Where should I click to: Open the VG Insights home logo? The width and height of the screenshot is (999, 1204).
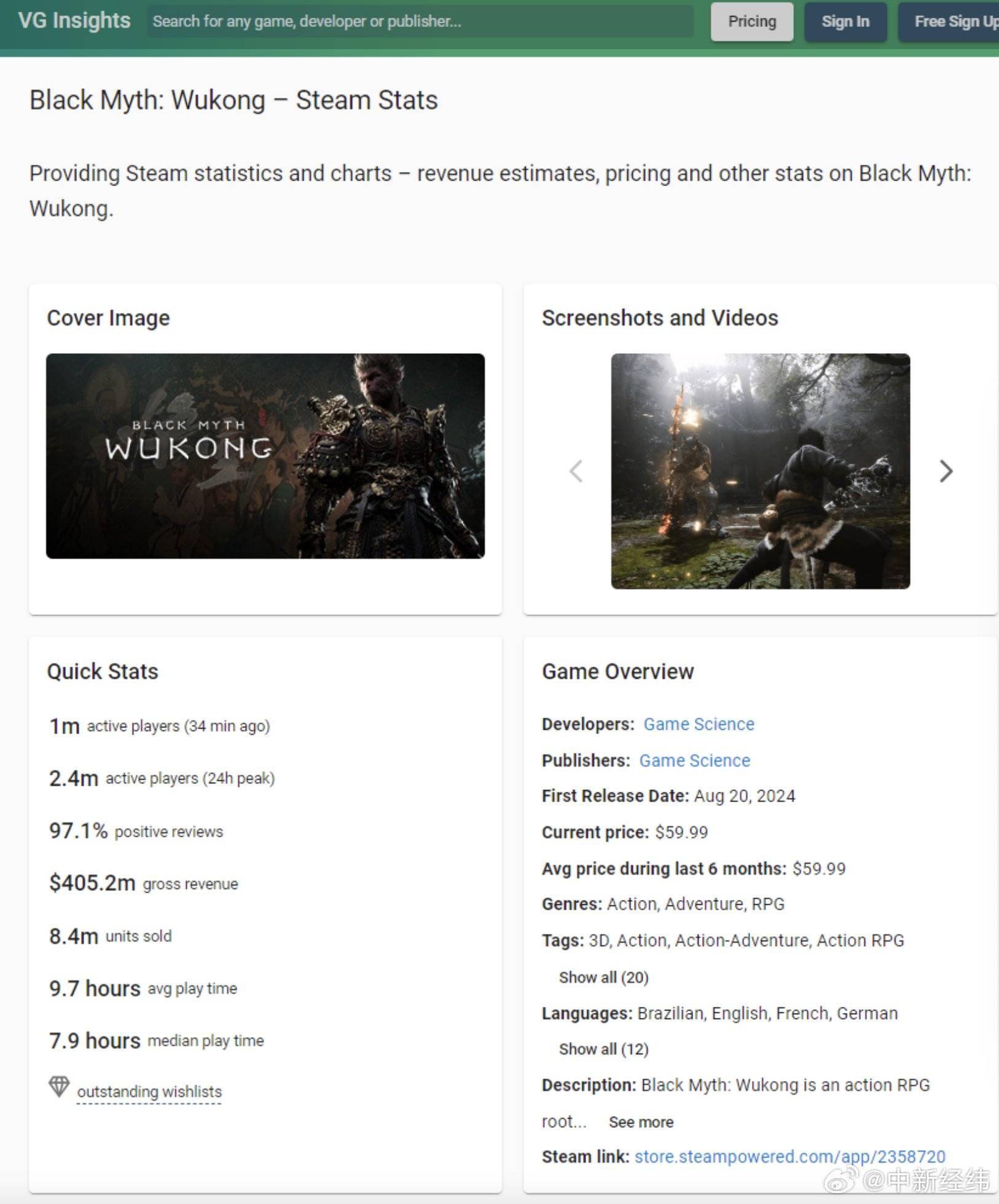74,21
